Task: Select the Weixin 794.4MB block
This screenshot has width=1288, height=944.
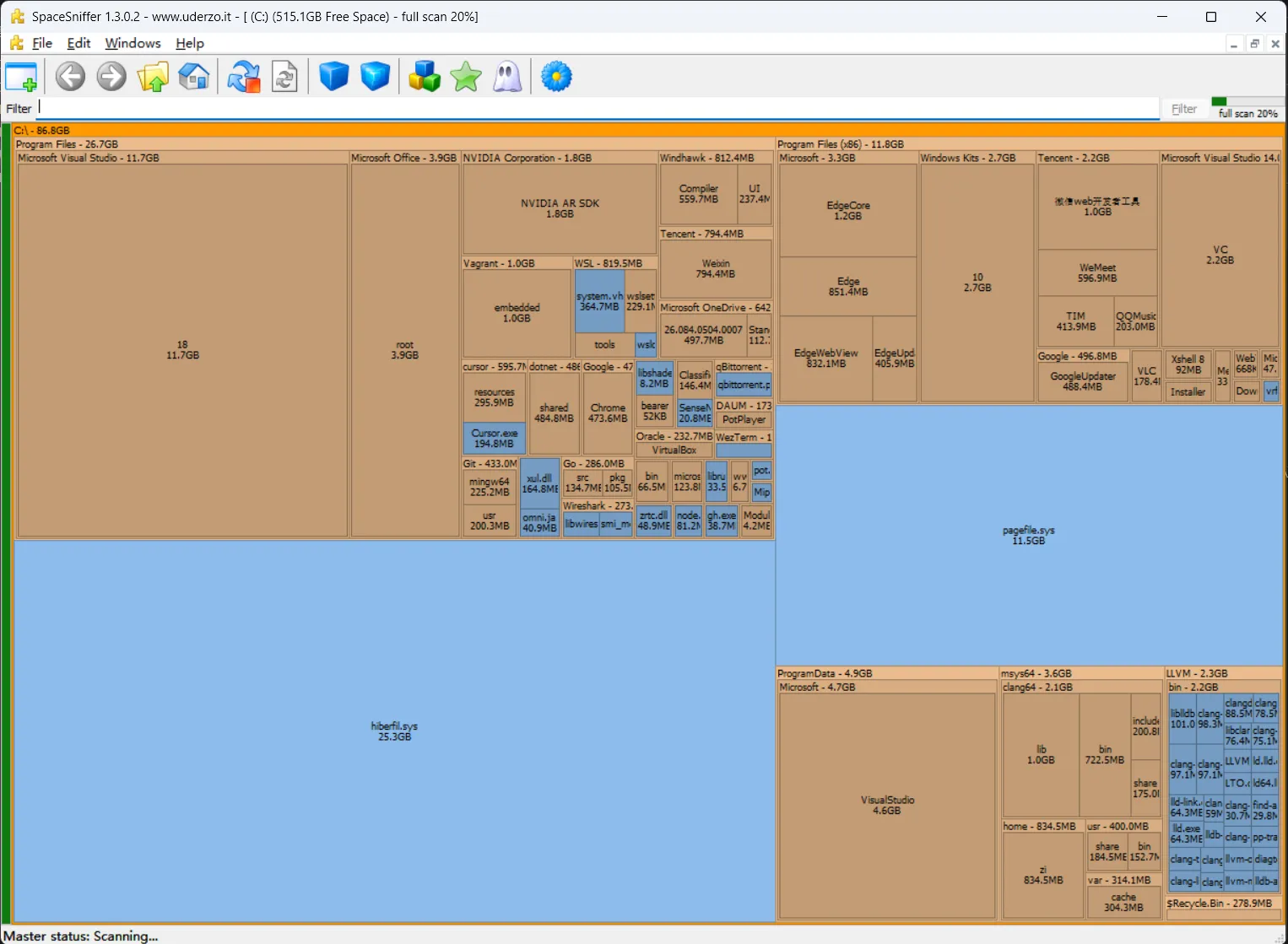Action: pyautogui.click(x=716, y=268)
